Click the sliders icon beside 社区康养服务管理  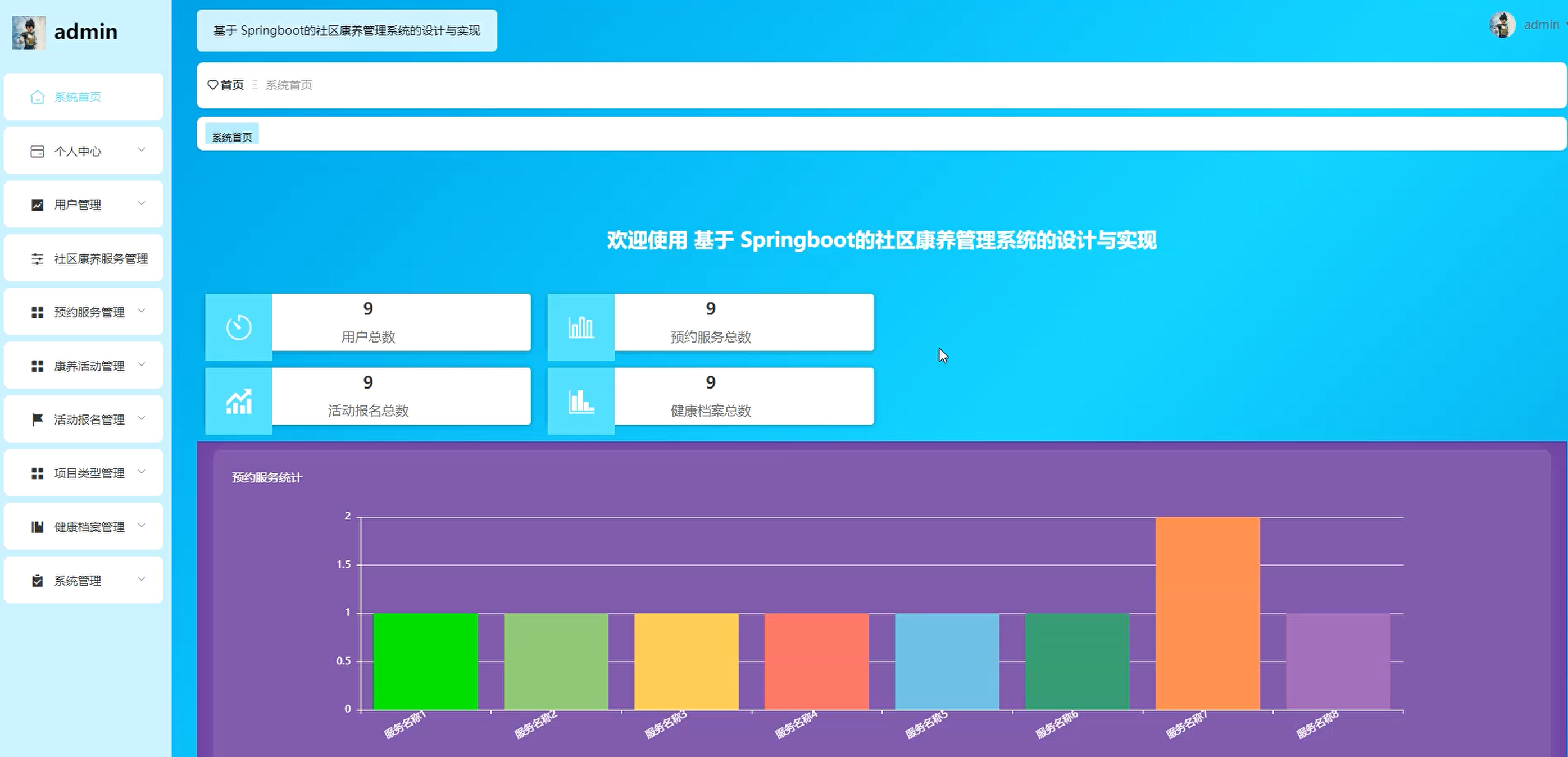click(x=37, y=259)
